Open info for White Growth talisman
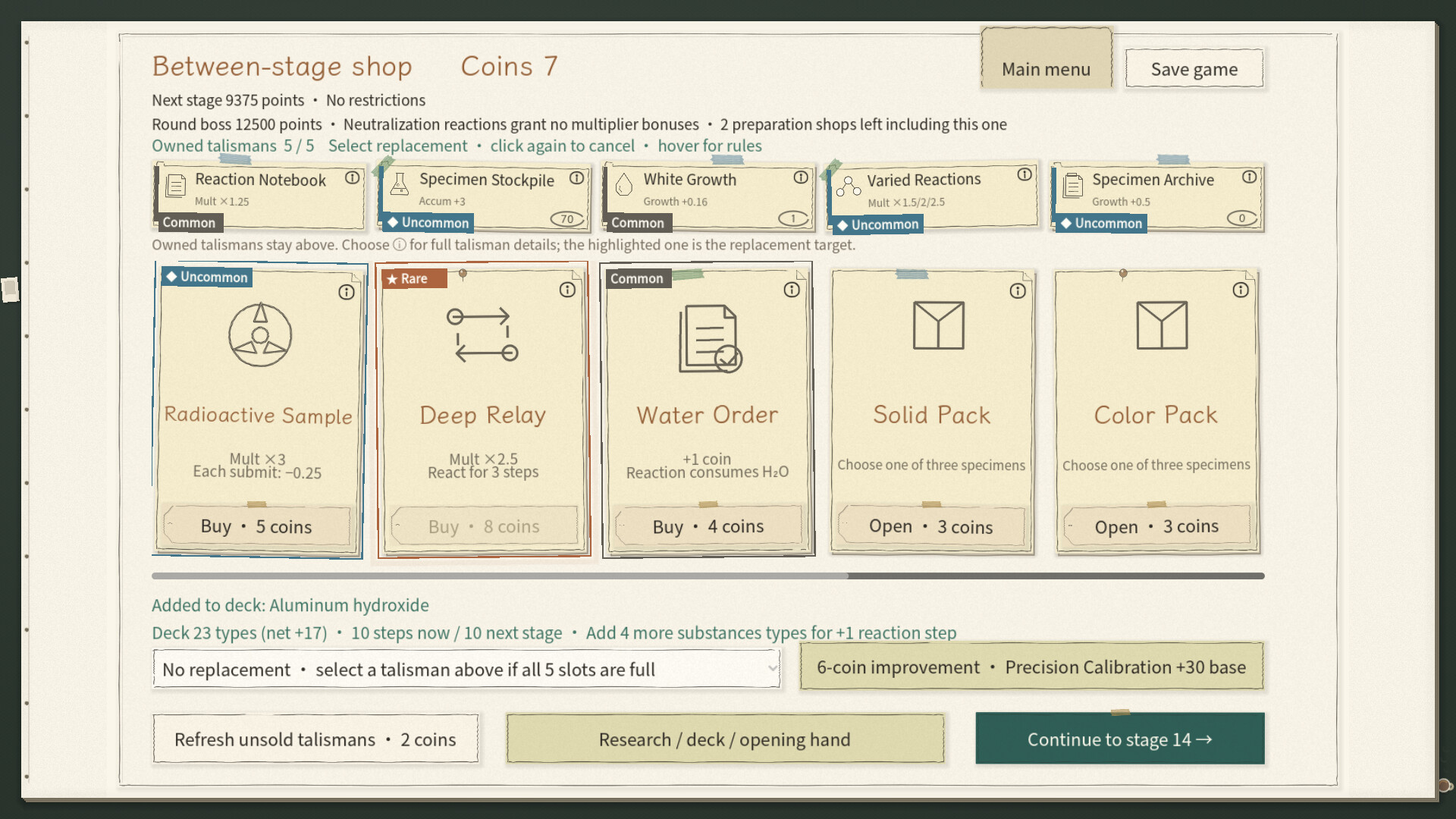This screenshot has width=1456, height=819. coord(801,177)
